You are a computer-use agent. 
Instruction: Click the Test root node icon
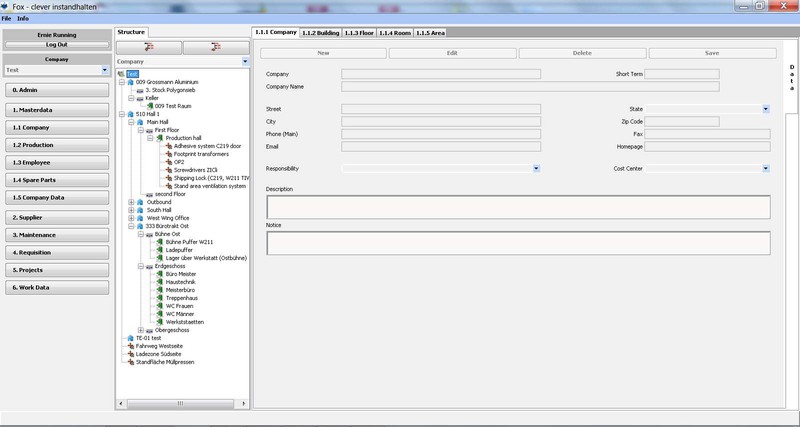[121, 74]
